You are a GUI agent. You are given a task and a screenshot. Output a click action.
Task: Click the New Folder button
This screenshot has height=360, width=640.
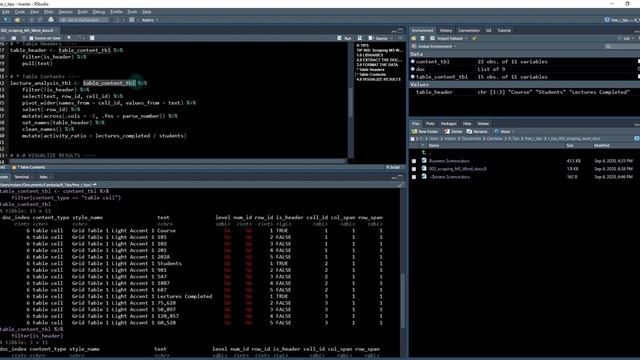point(424,131)
